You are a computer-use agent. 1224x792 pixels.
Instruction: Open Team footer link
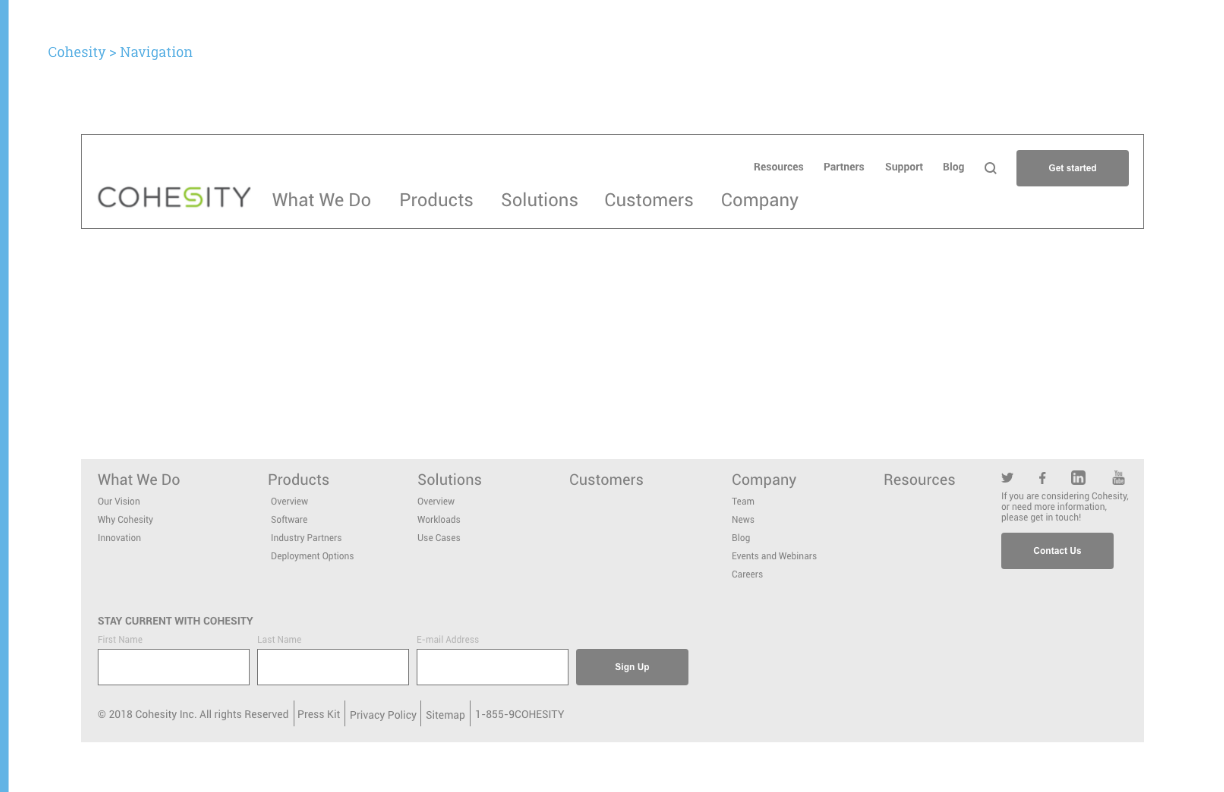click(x=743, y=501)
